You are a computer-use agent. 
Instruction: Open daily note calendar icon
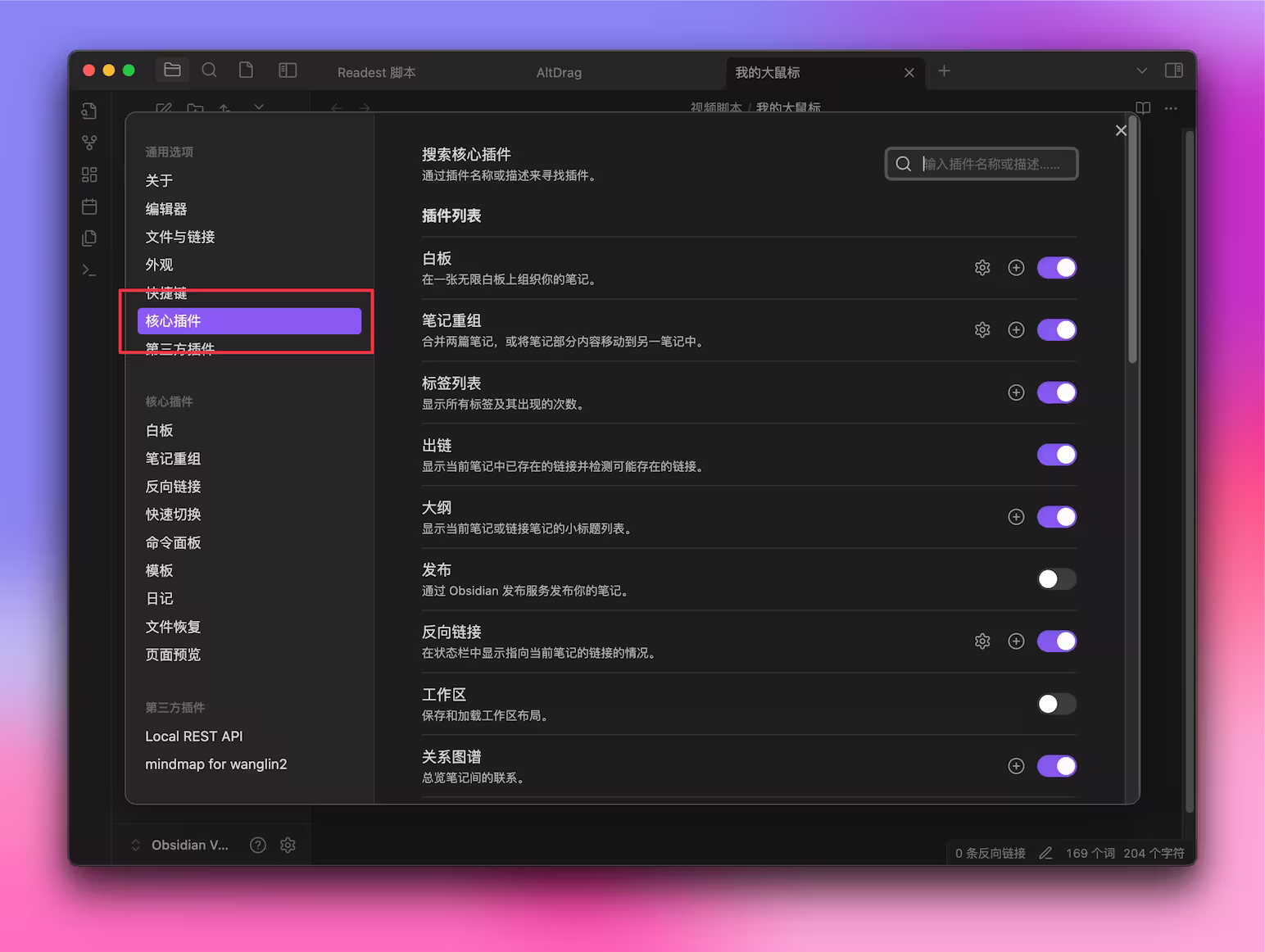coord(89,206)
